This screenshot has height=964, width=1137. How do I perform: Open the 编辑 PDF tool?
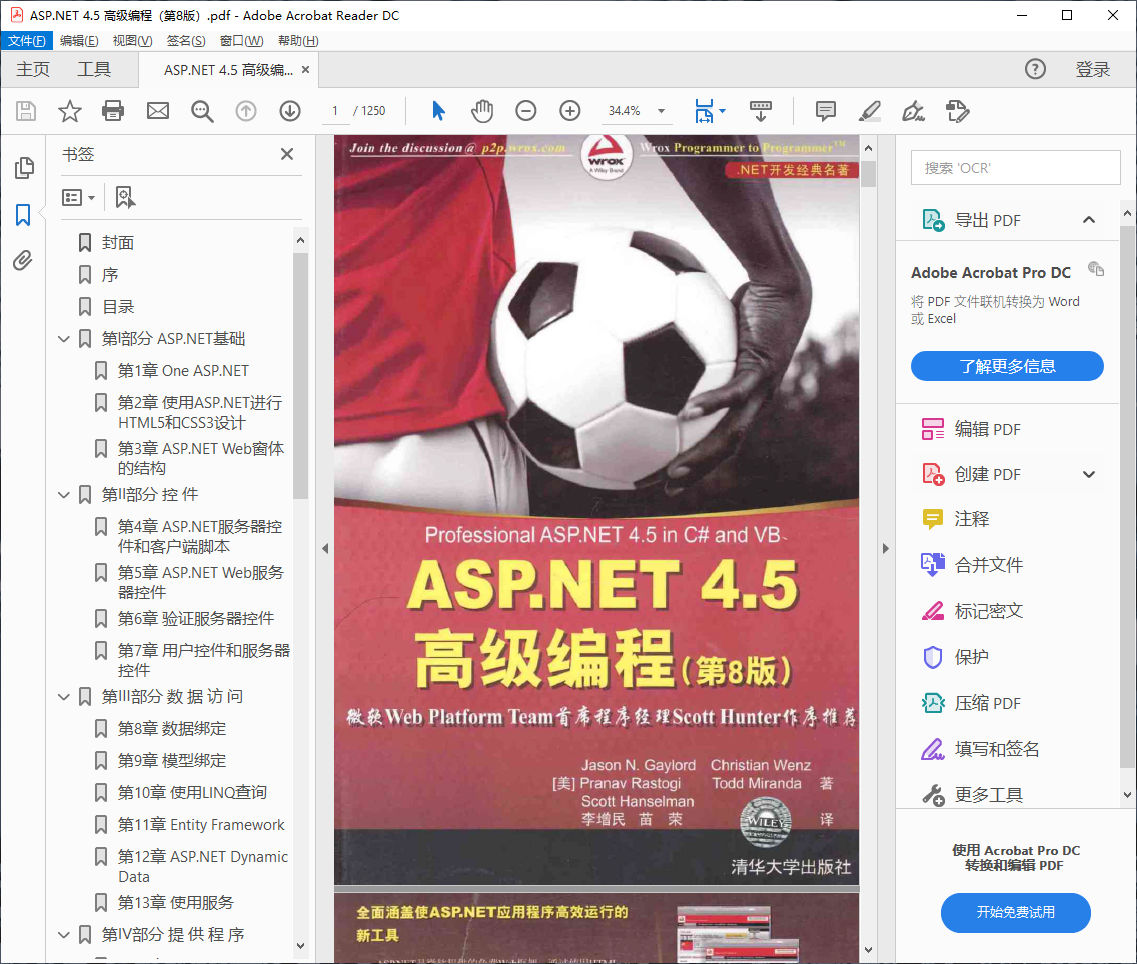pos(971,429)
